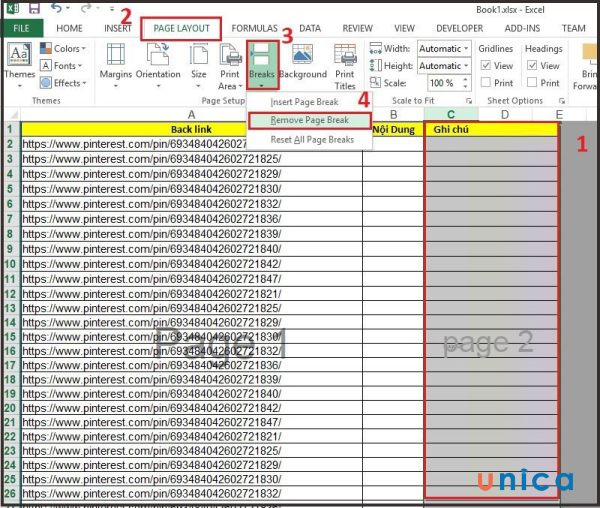Click the URL ending 21847/ in row 21
The image size is (600, 508).
click(152, 422)
